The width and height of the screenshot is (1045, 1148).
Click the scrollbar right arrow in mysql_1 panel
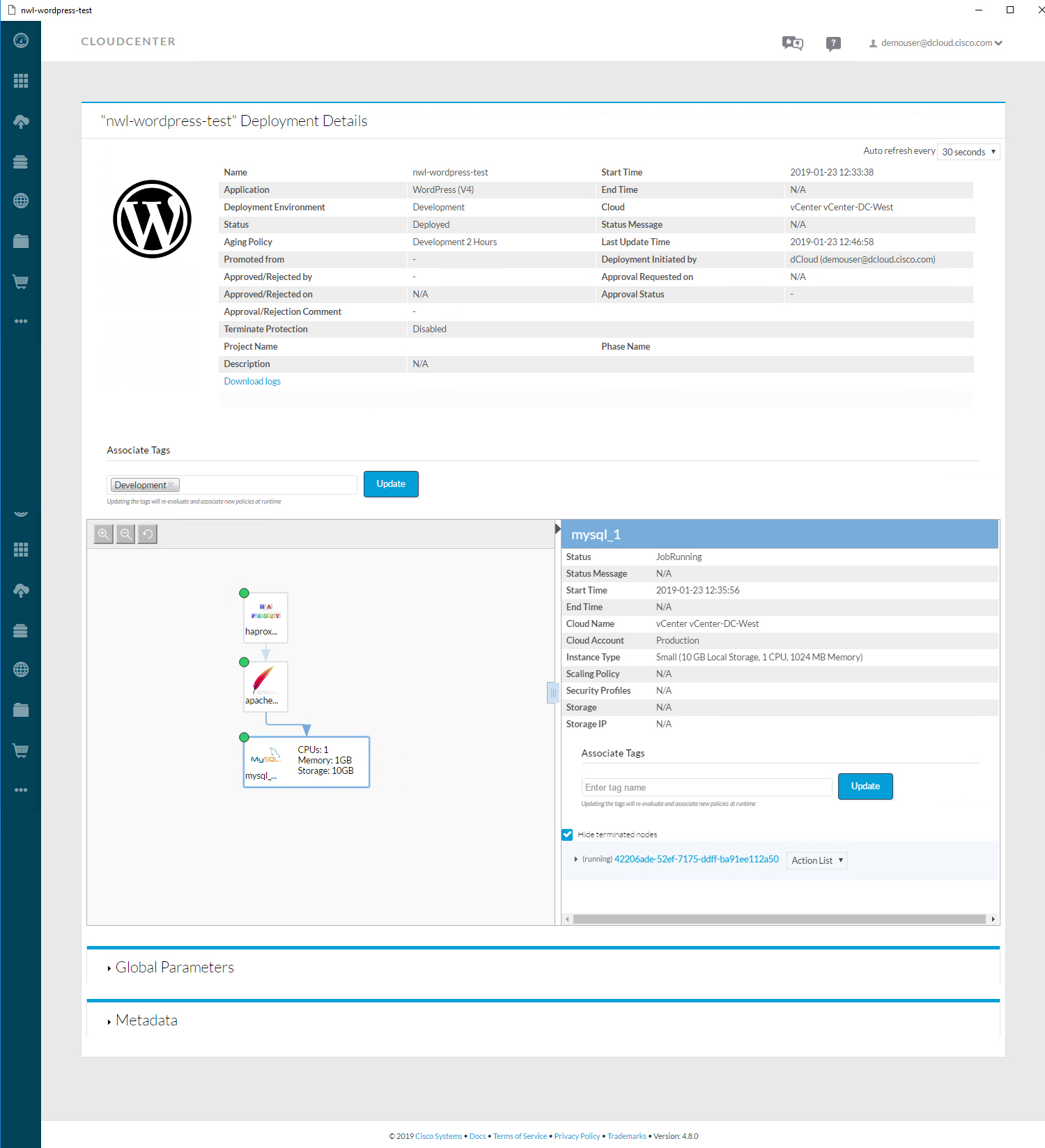[x=993, y=919]
